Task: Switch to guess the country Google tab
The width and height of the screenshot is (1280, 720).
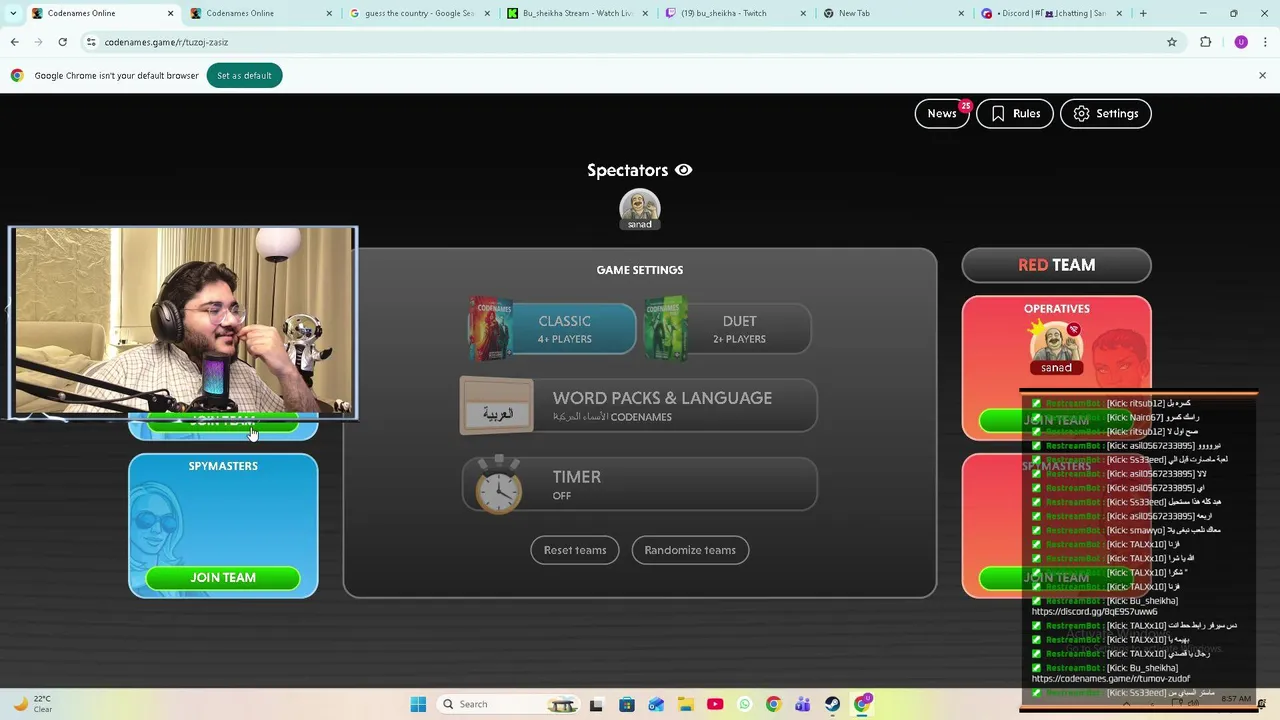Action: [420, 13]
